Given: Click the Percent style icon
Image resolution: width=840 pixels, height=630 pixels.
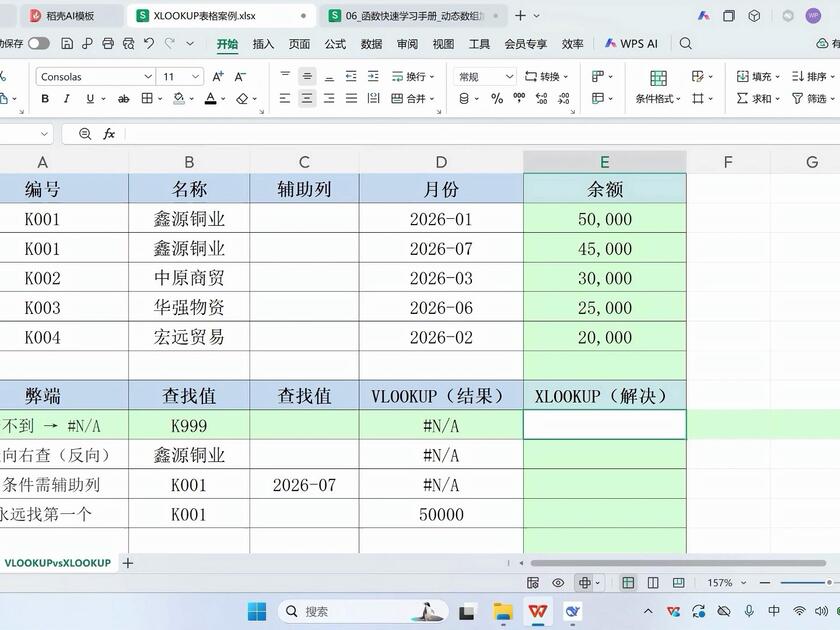Looking at the screenshot, I should 497,98.
